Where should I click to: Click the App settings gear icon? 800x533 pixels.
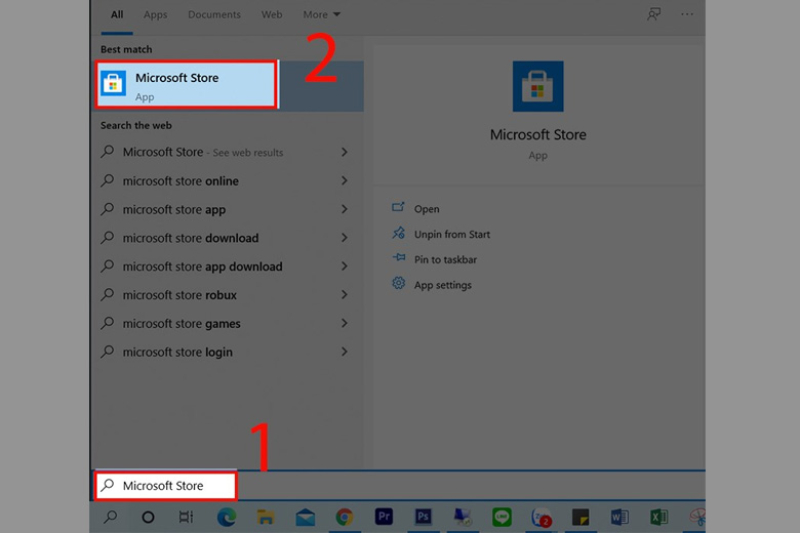click(x=398, y=283)
